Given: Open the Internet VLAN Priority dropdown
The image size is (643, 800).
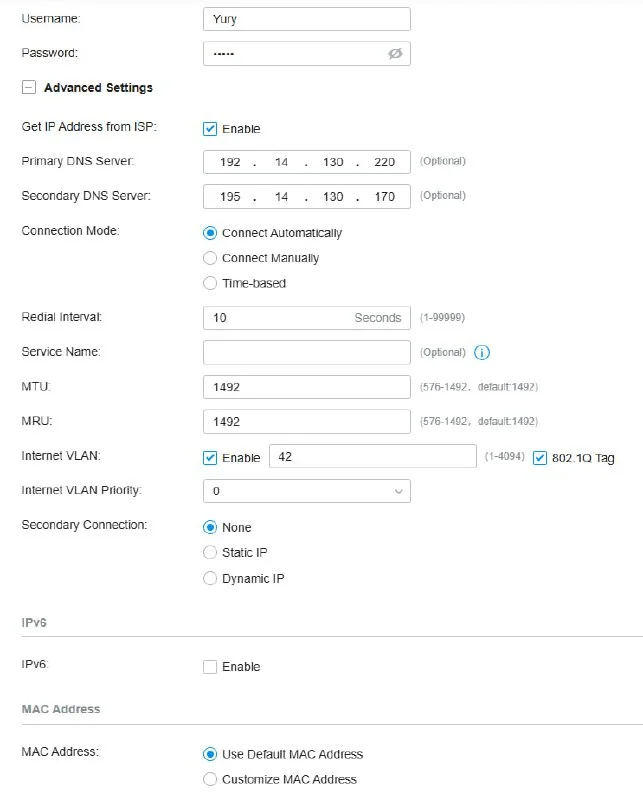Looking at the screenshot, I should coord(306,491).
